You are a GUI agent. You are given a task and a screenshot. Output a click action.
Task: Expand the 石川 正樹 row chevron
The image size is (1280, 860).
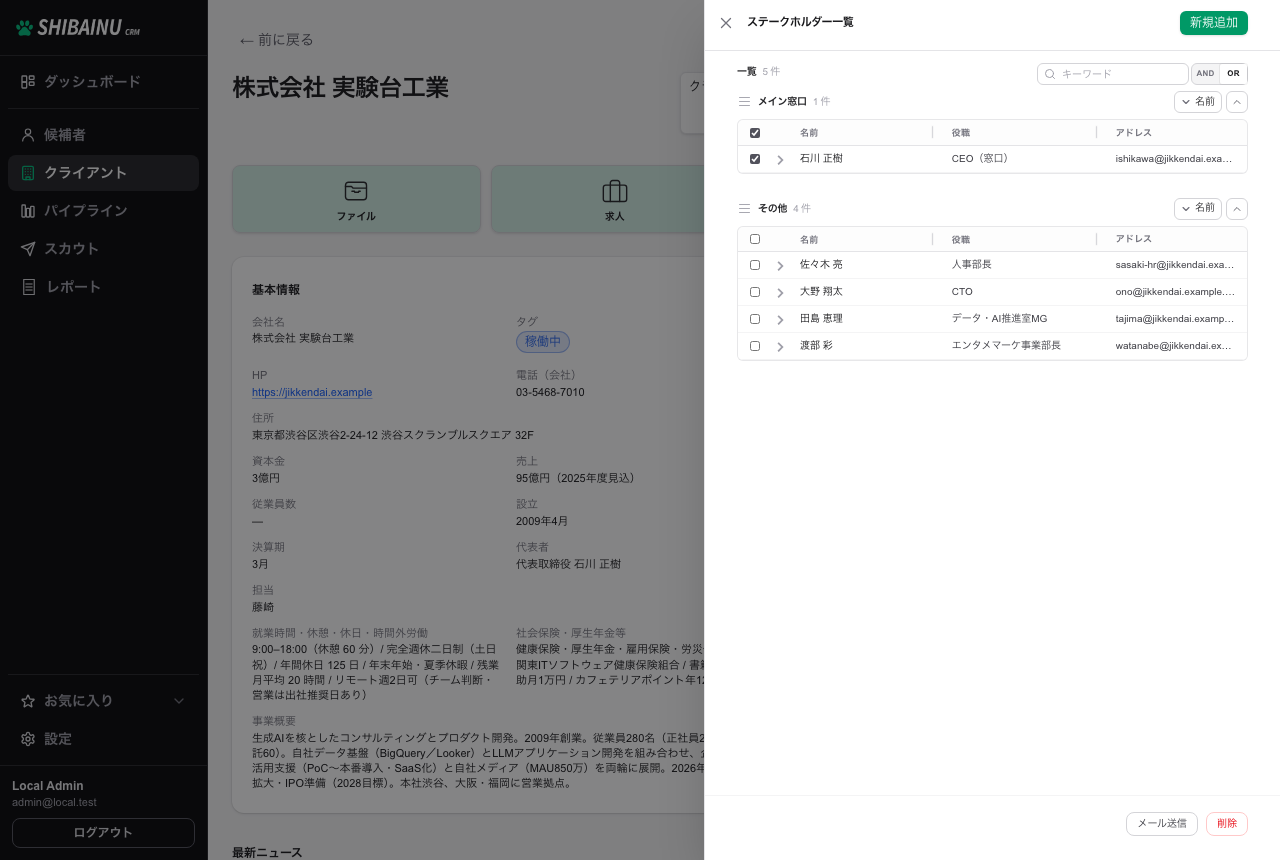coord(780,160)
